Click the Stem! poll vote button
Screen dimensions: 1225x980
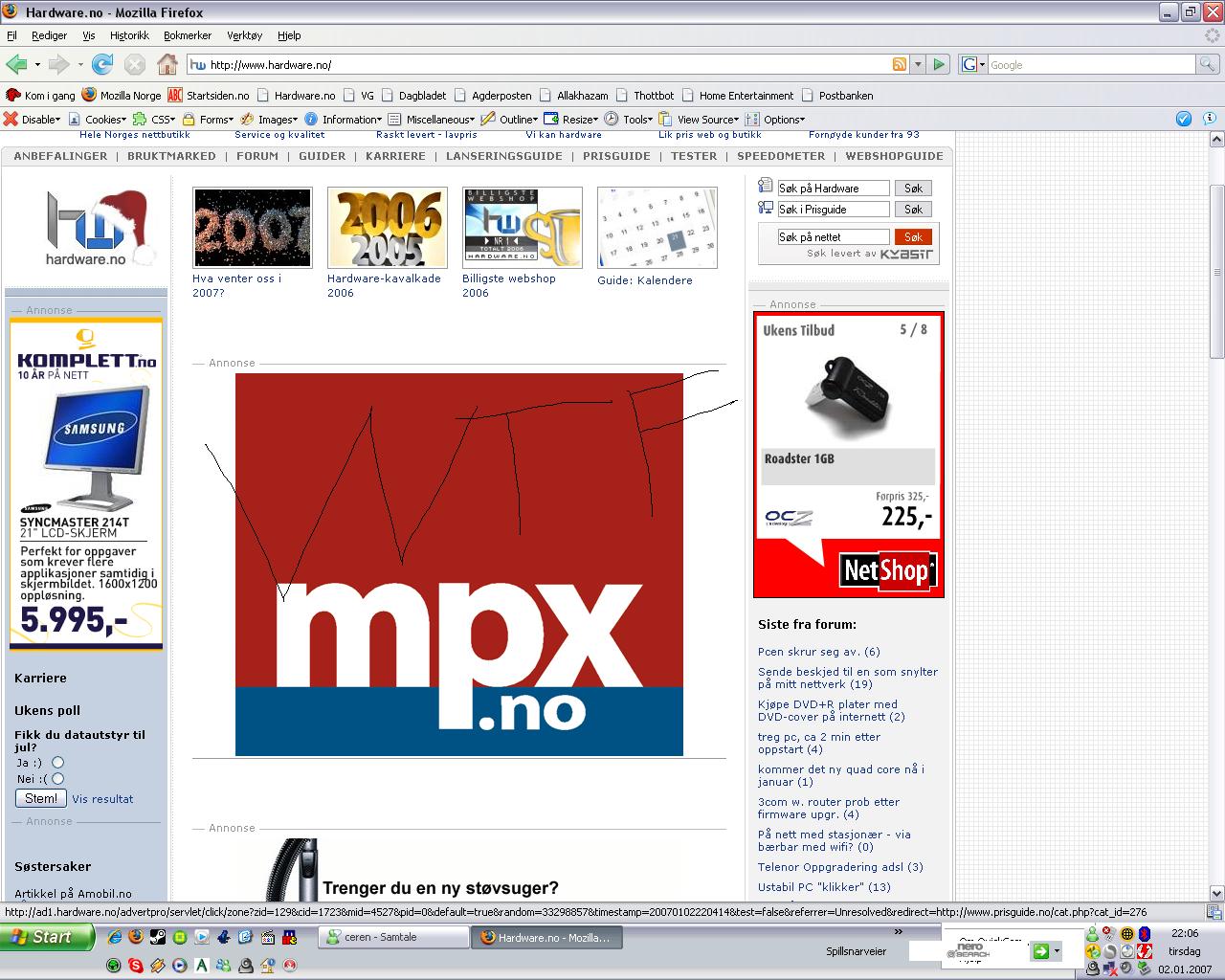point(41,798)
